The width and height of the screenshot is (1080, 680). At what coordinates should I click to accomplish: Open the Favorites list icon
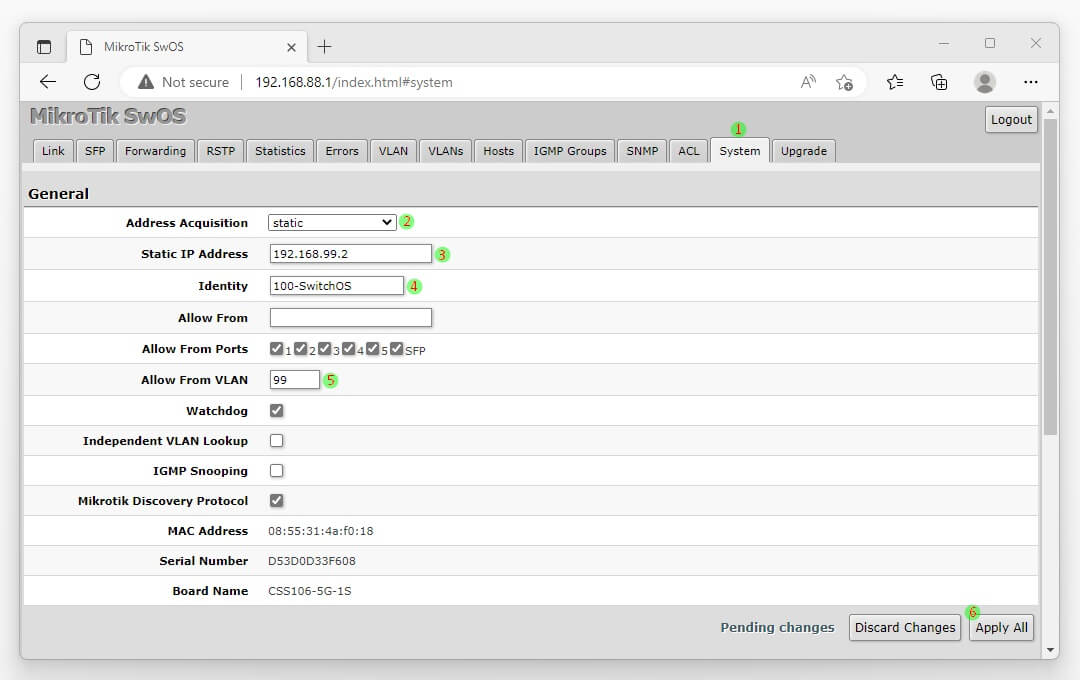(x=895, y=82)
